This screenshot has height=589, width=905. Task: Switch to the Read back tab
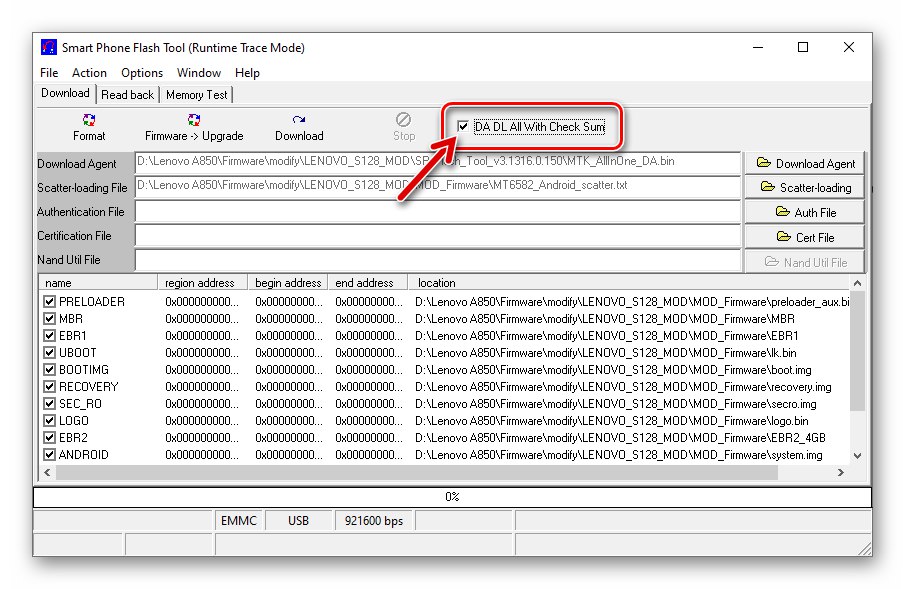pos(128,95)
